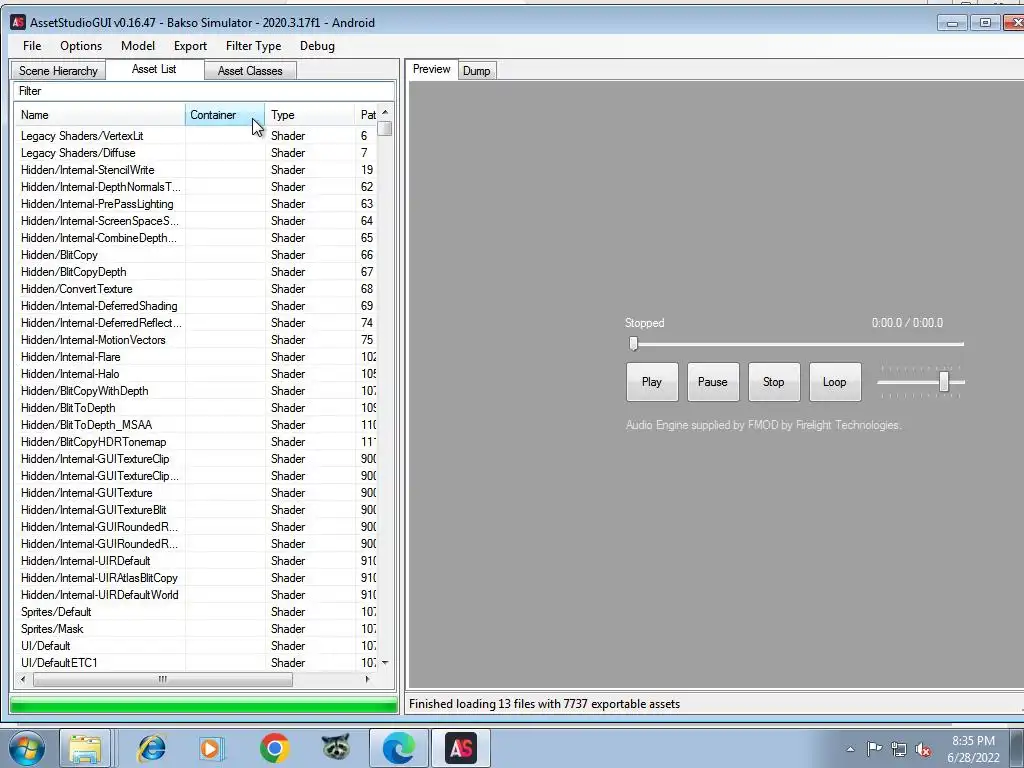Open Microsoft Edge from taskbar
Image resolution: width=1024 pixels, height=768 pixels.
[x=398, y=748]
